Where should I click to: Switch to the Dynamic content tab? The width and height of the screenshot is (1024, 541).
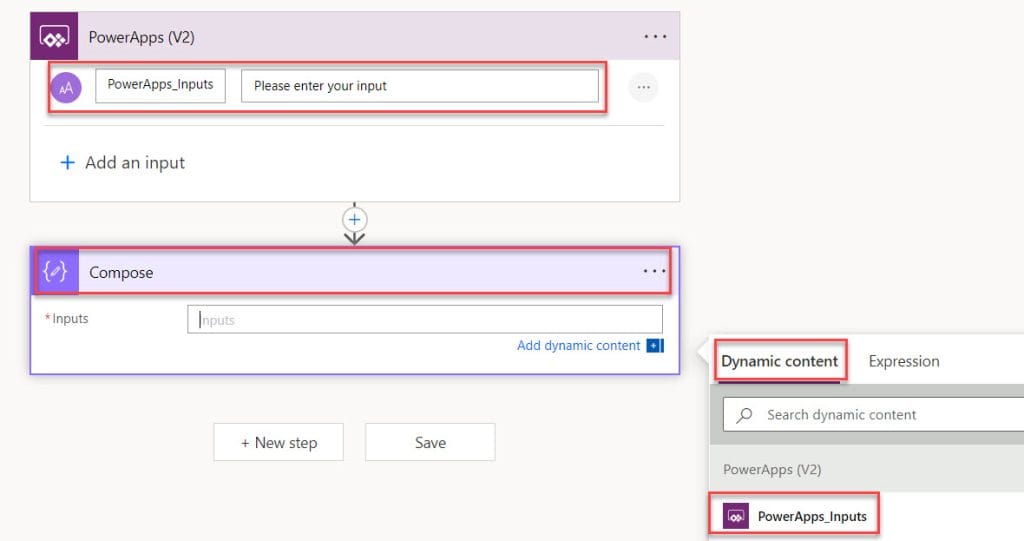[780, 361]
